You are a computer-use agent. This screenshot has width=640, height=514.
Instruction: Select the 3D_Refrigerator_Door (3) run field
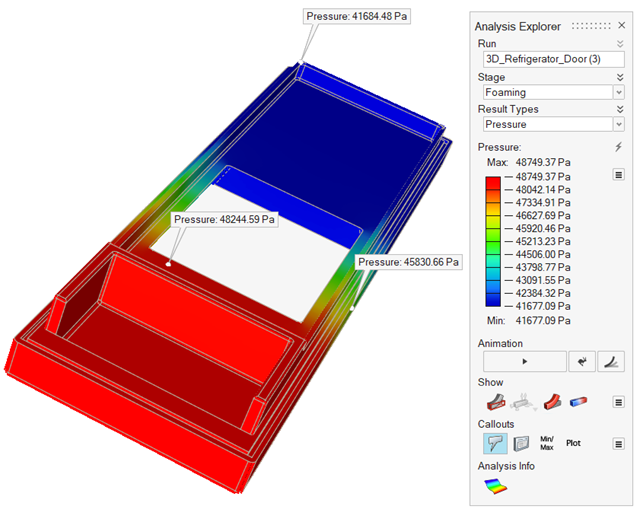pos(553,59)
